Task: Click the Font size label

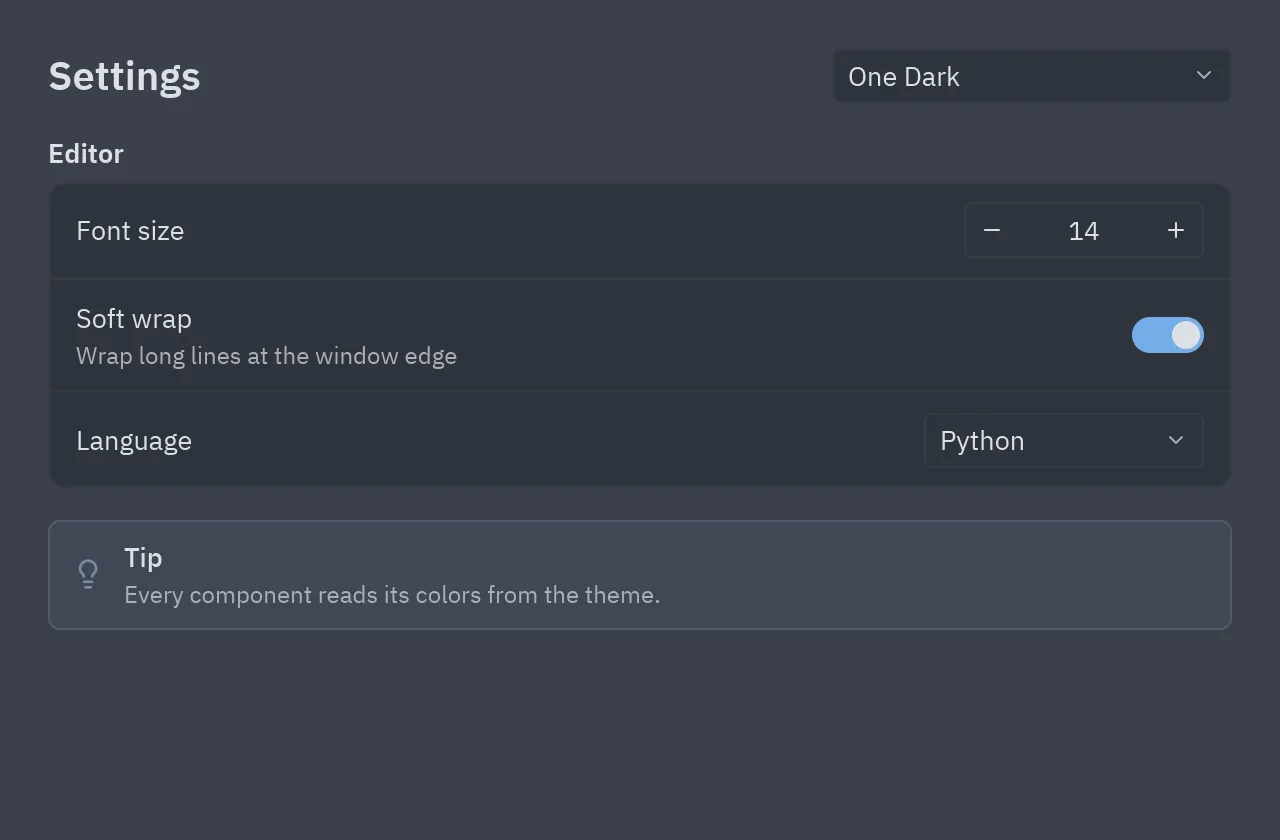Action: pos(130,231)
